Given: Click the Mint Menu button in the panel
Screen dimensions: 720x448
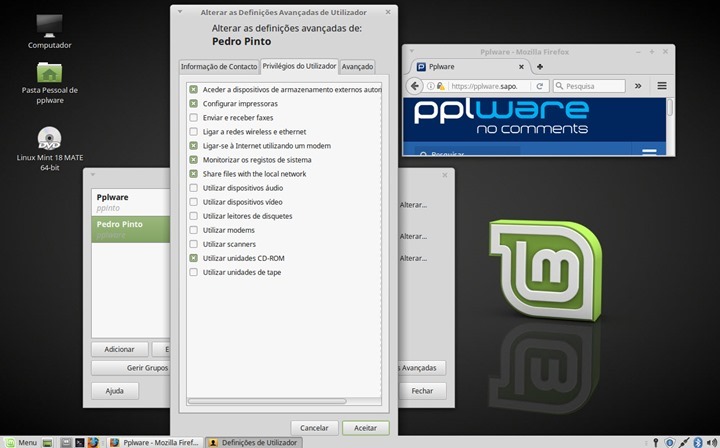Looking at the screenshot, I should pyautogui.click(x=21, y=442).
